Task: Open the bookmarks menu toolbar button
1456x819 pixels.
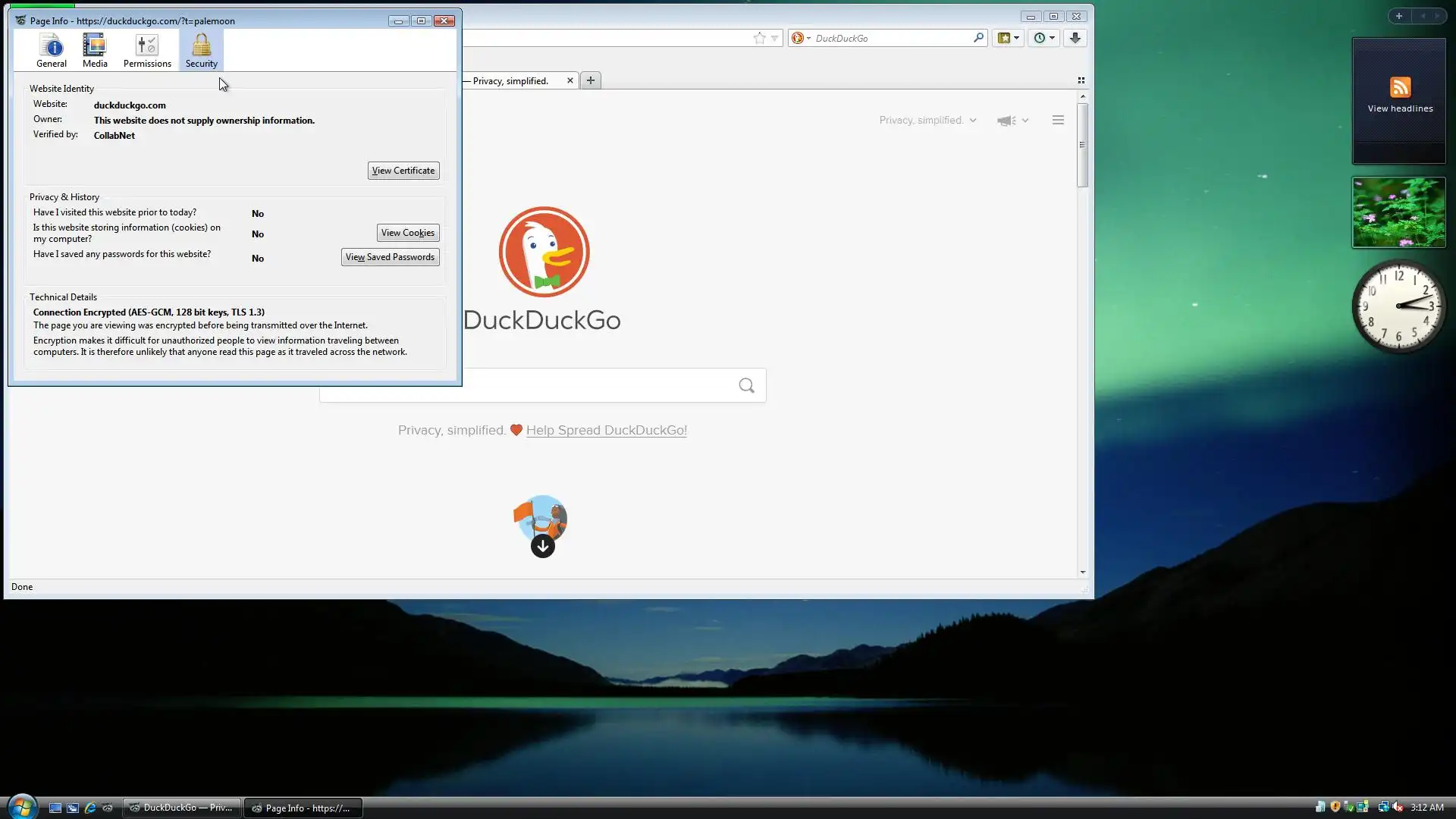Action: tap(1008, 38)
